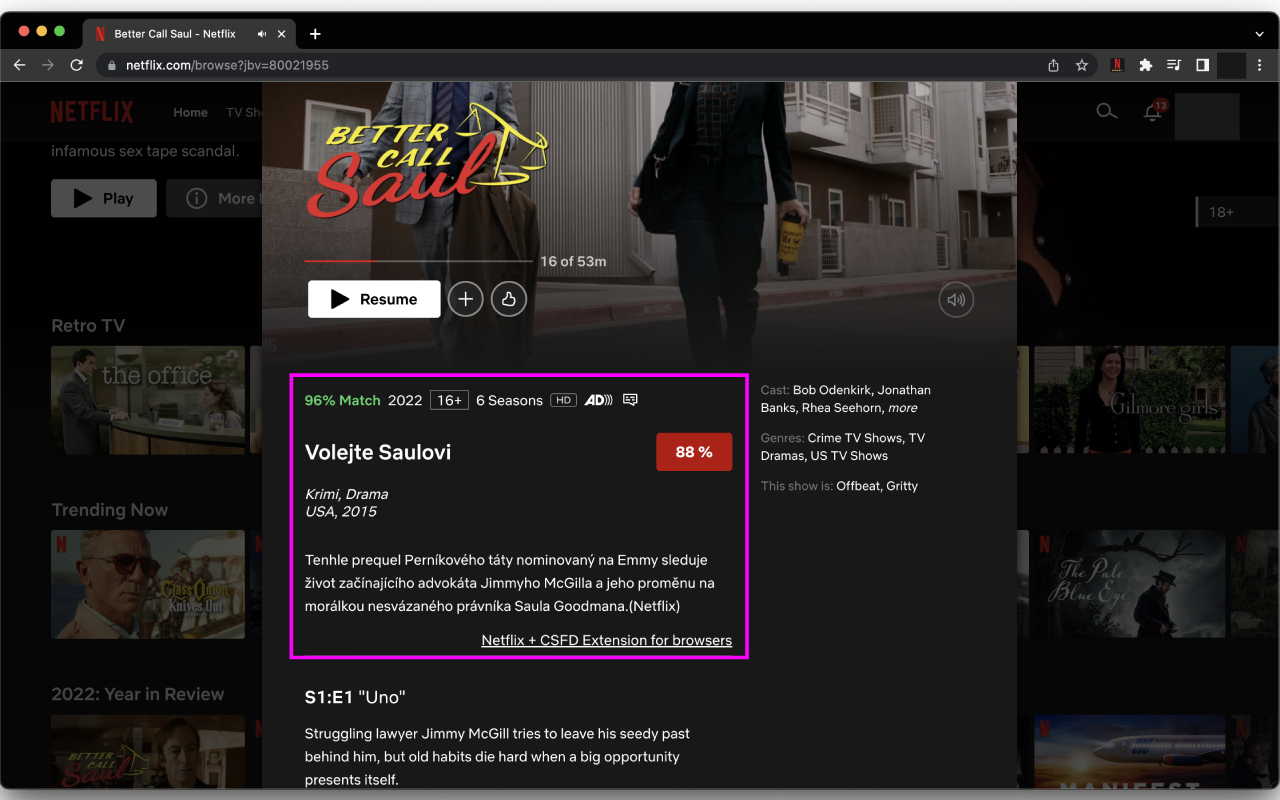This screenshot has width=1280, height=800.
Task: Open the Better Call Saul - Netflix tab
Action: [189, 34]
